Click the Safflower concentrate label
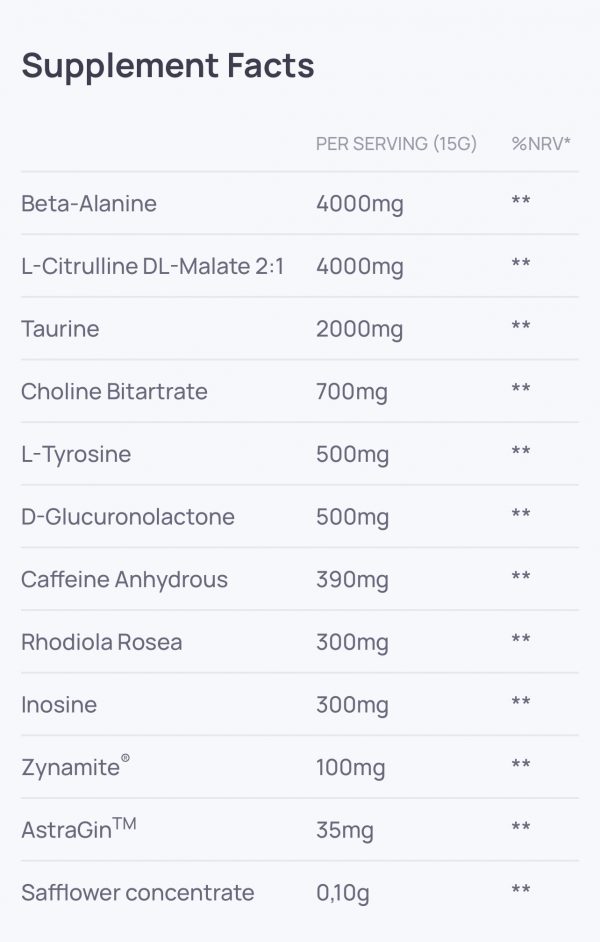The height and width of the screenshot is (942, 600). (x=138, y=893)
